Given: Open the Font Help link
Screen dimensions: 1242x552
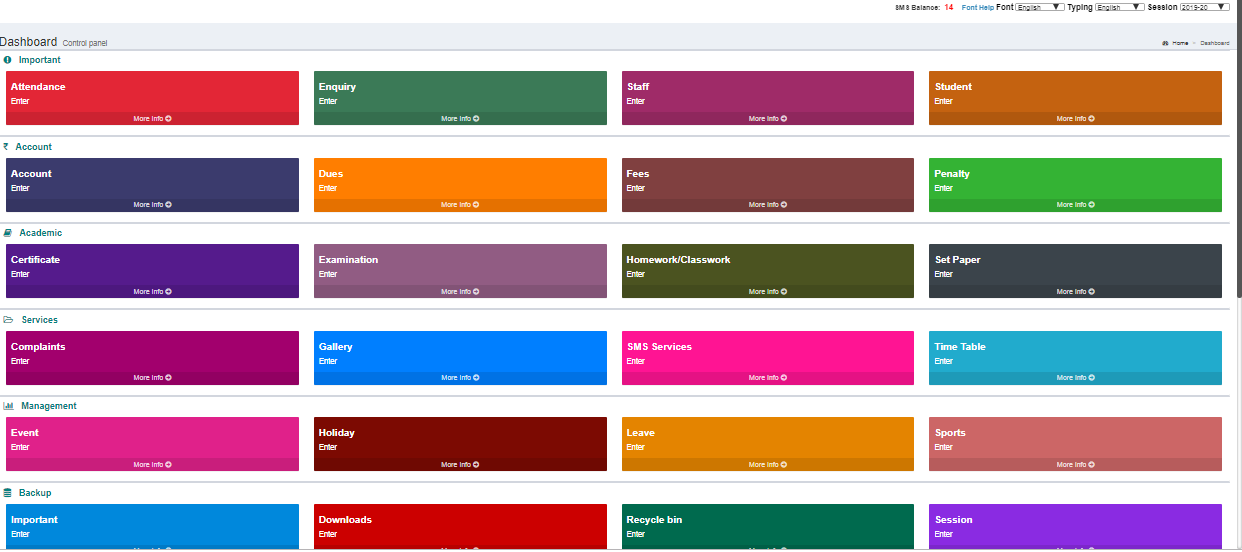Looking at the screenshot, I should pos(977,7).
